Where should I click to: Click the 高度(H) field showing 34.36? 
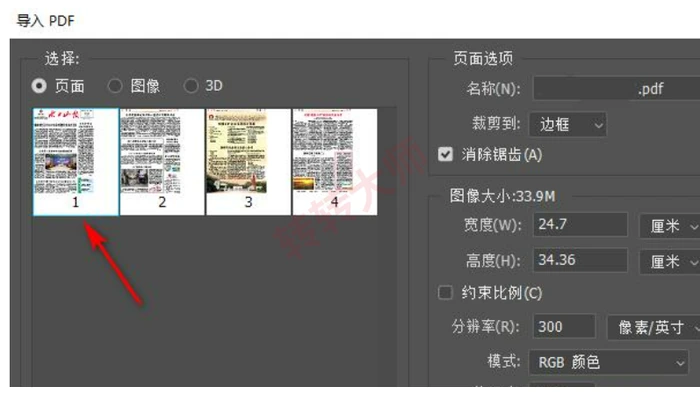[x=580, y=260]
